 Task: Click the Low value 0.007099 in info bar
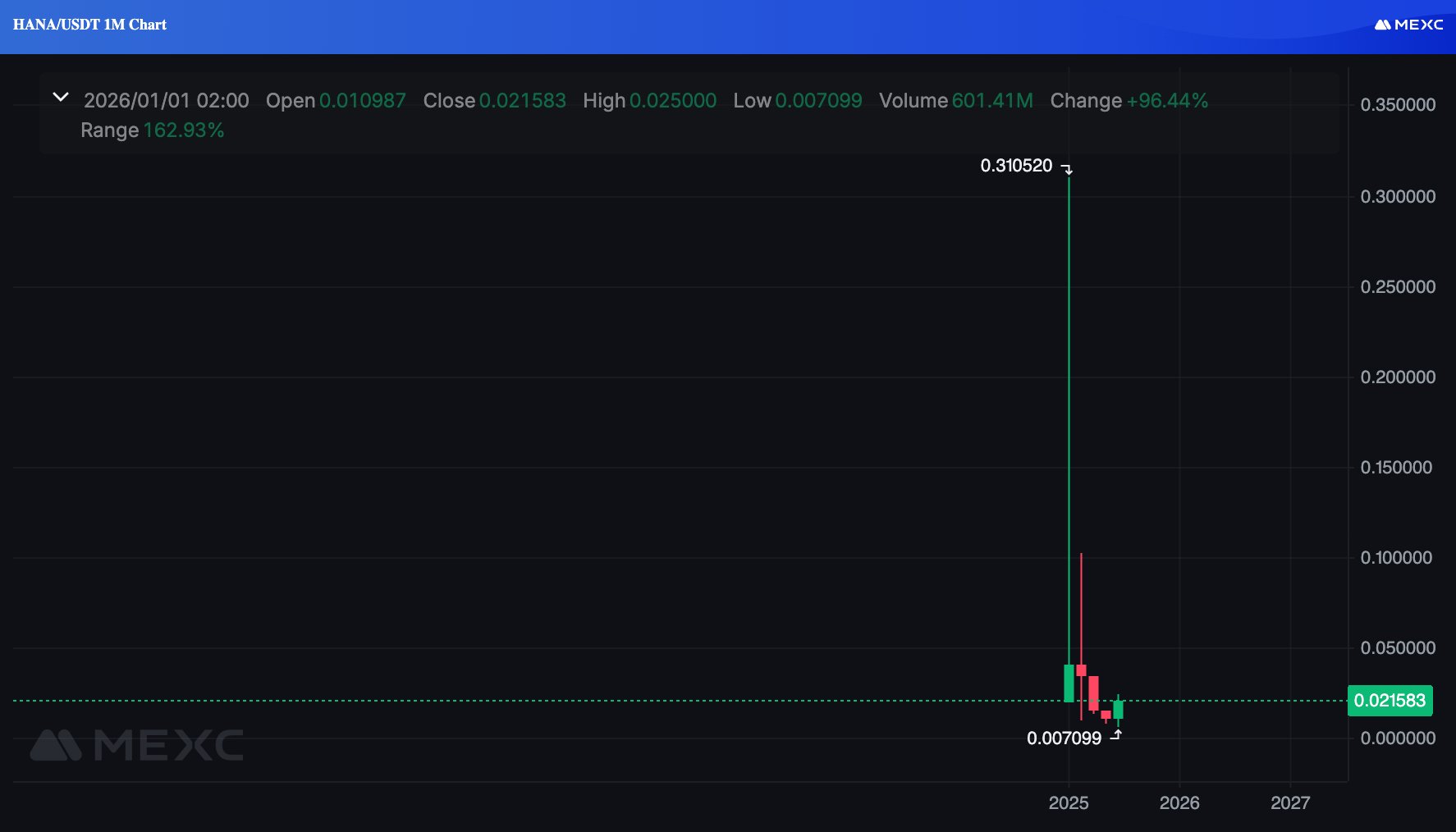coord(818,100)
